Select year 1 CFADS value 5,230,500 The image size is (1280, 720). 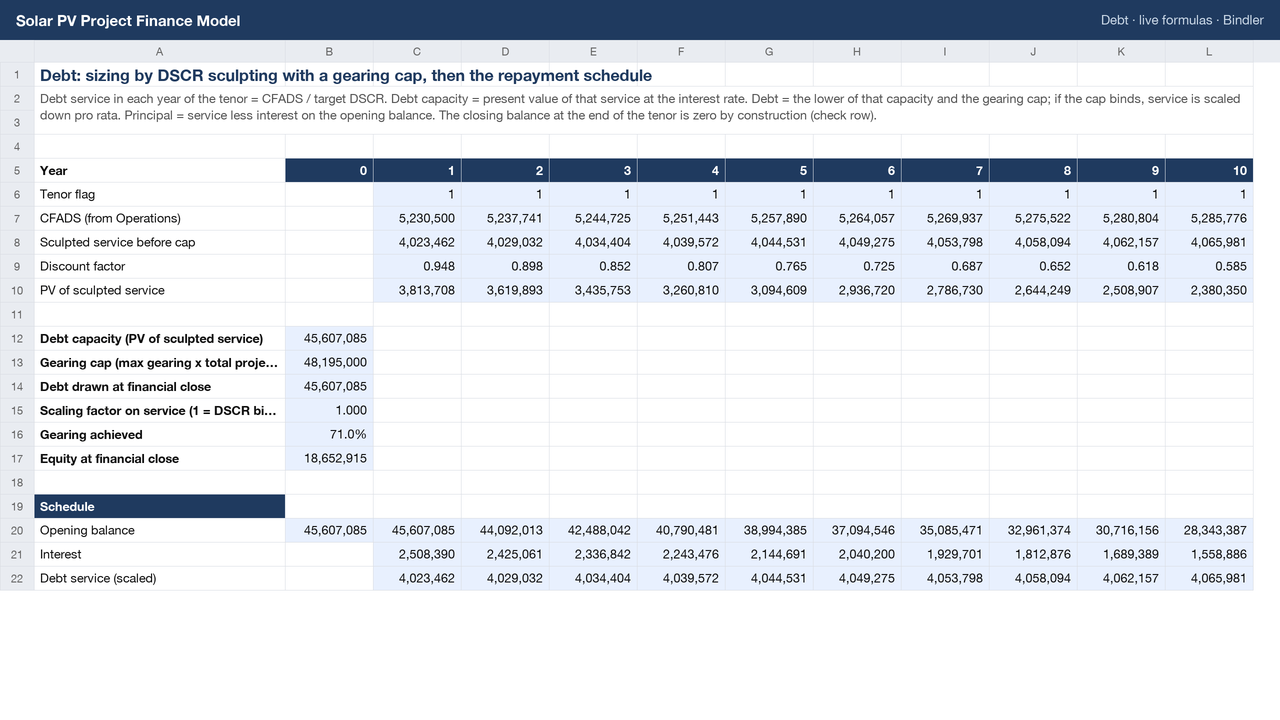[x=417, y=218]
